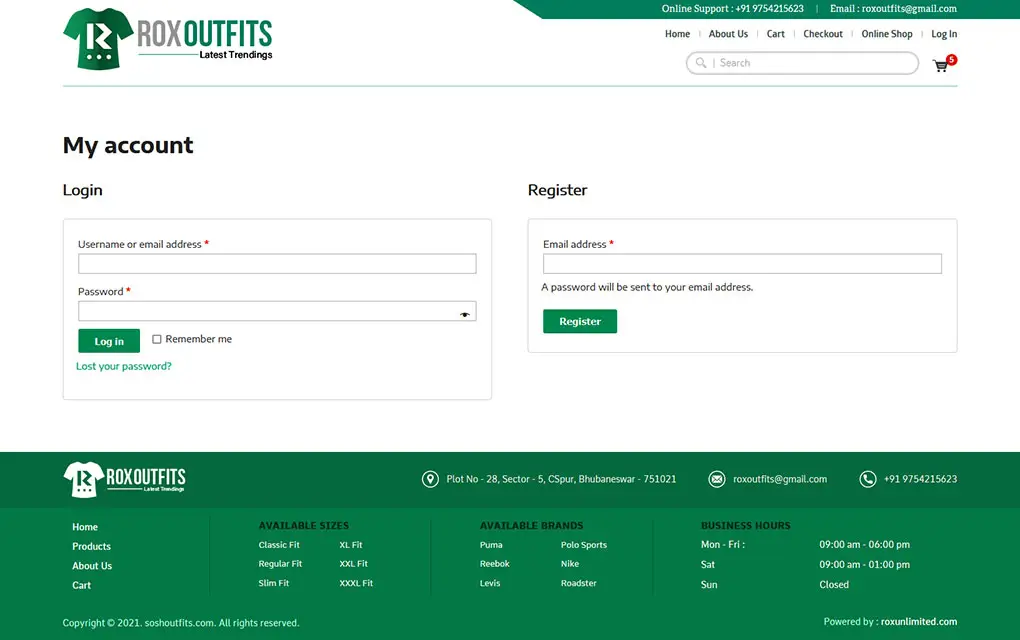Image resolution: width=1020 pixels, height=640 pixels.
Task: Click the Lost your password link
Action: (124, 367)
